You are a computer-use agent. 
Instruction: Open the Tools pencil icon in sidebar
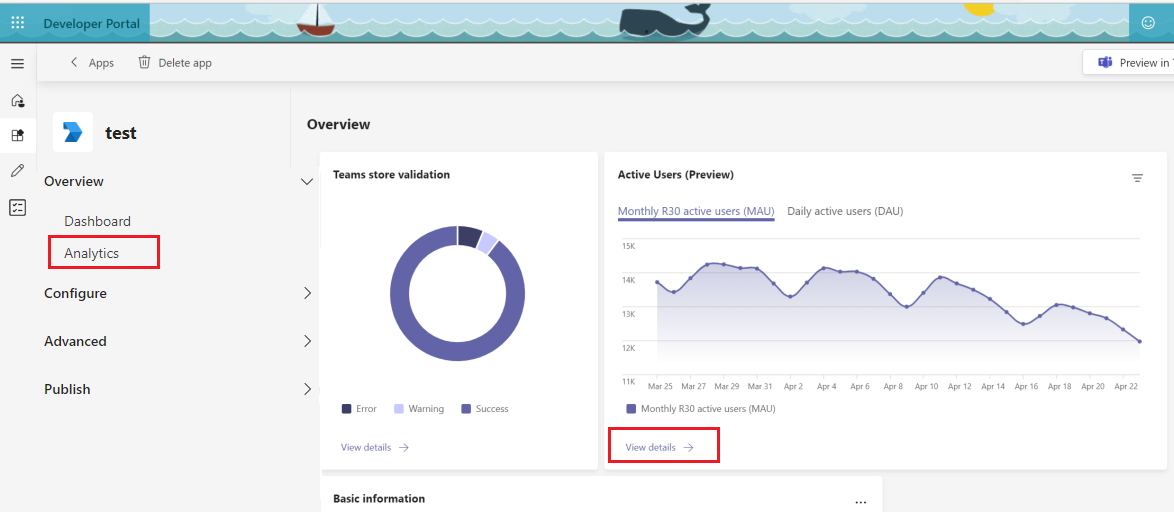(17, 171)
